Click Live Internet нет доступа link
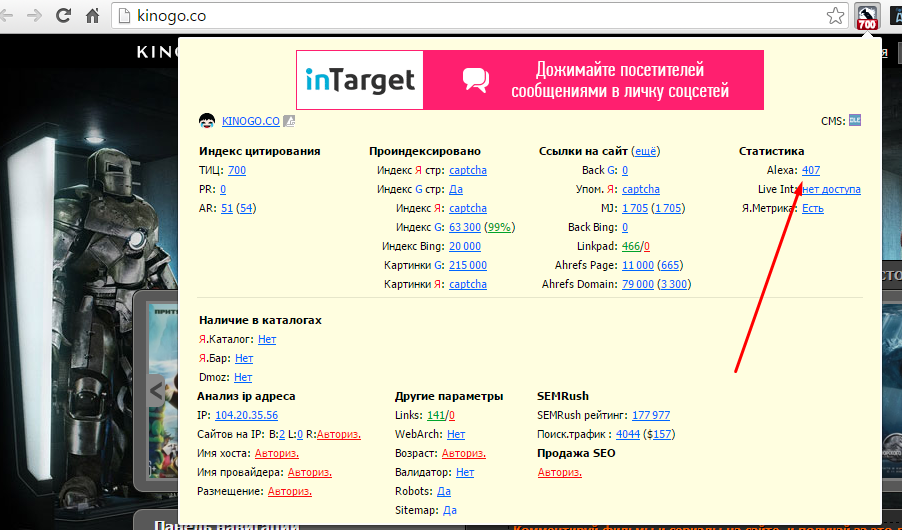902x530 pixels. click(x=831, y=189)
